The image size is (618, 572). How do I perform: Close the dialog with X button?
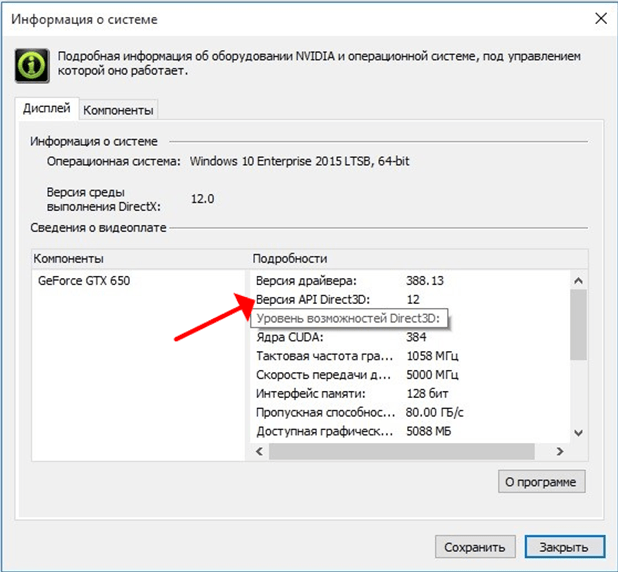[601, 18]
